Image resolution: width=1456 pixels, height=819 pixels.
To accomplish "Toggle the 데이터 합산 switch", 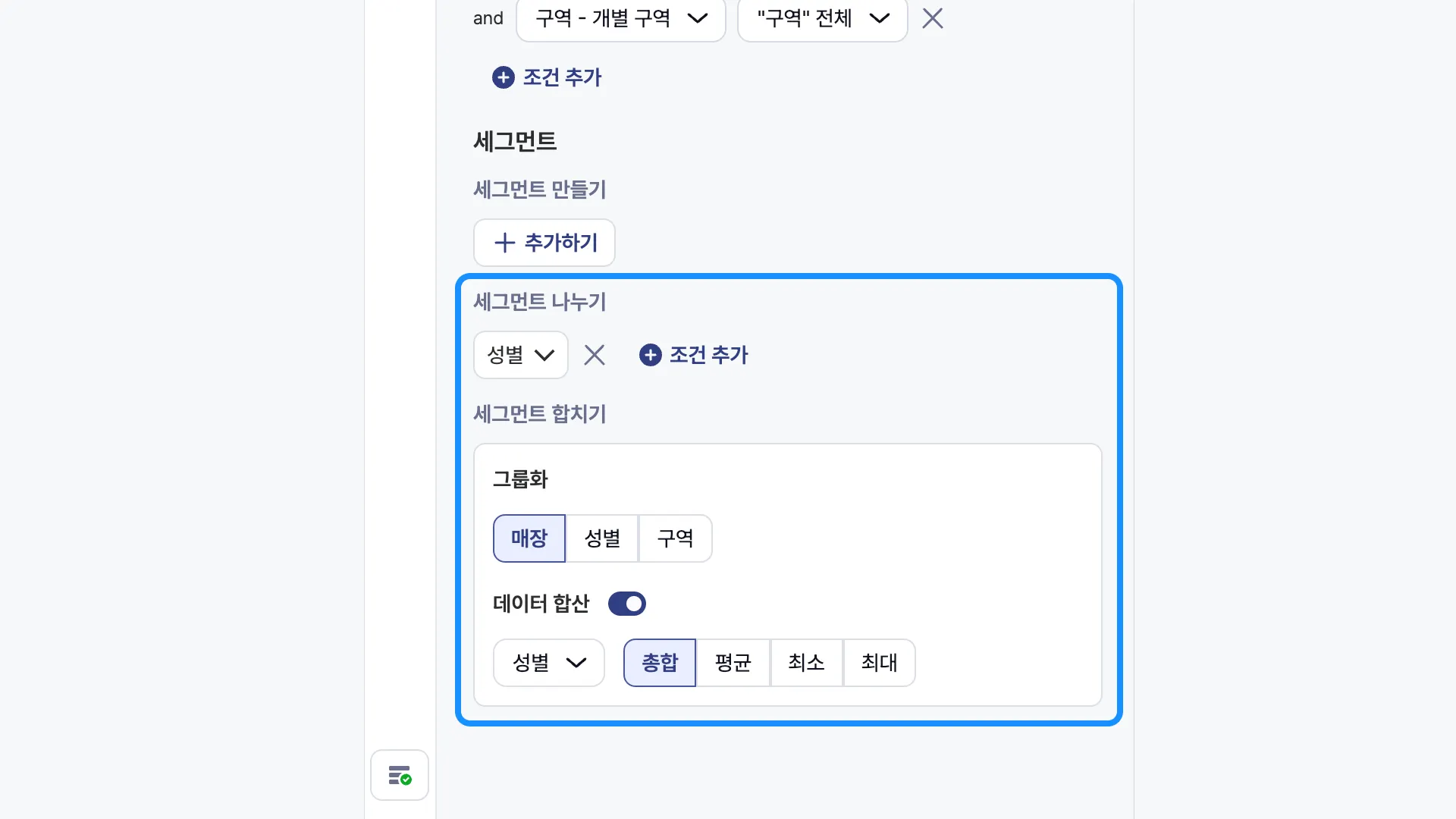I will 627,604.
